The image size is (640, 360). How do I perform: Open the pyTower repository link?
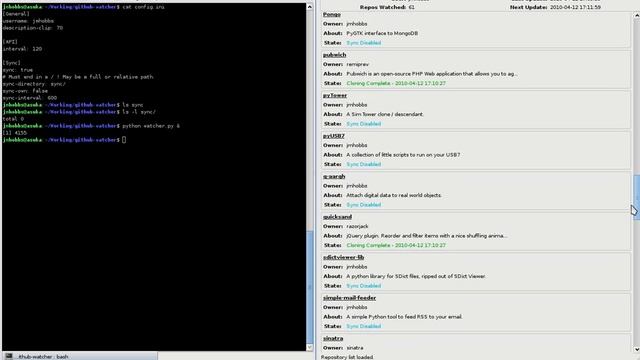pyautogui.click(x=335, y=95)
